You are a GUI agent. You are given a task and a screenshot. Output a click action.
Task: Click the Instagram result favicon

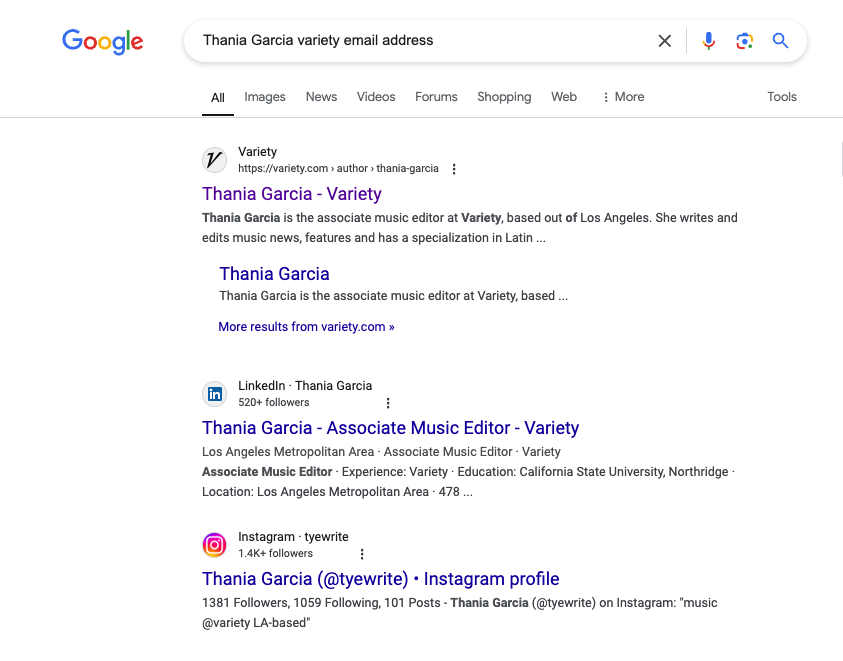(x=214, y=545)
